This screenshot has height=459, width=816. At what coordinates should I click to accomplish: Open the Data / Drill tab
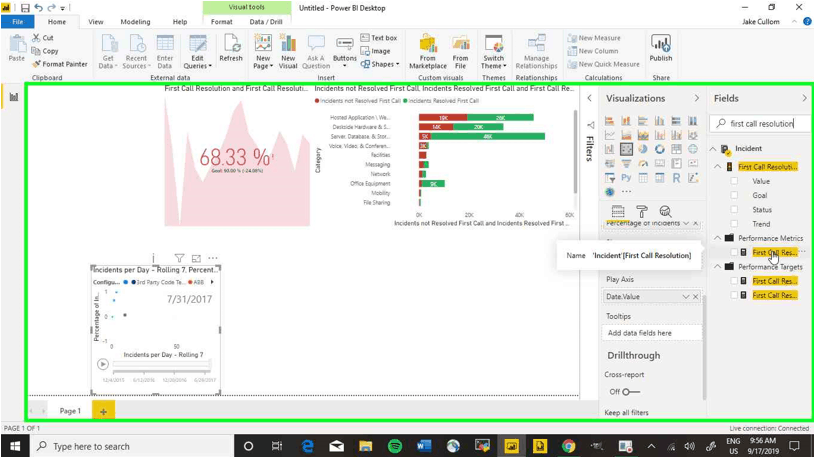tap(266, 22)
